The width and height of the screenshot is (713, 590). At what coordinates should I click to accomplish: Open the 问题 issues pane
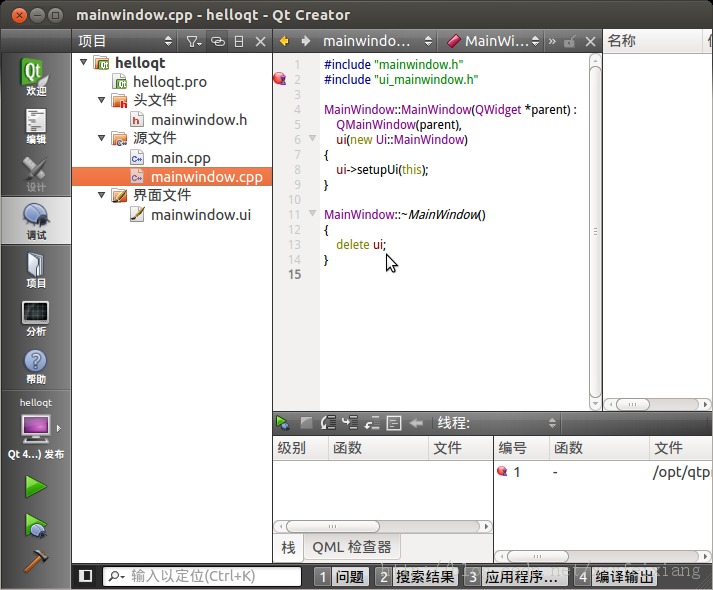pyautogui.click(x=340, y=576)
